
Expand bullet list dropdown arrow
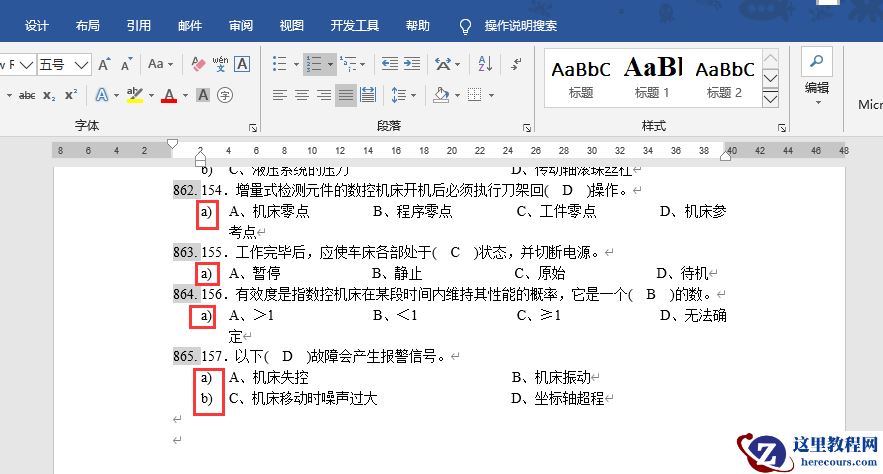[x=296, y=64]
